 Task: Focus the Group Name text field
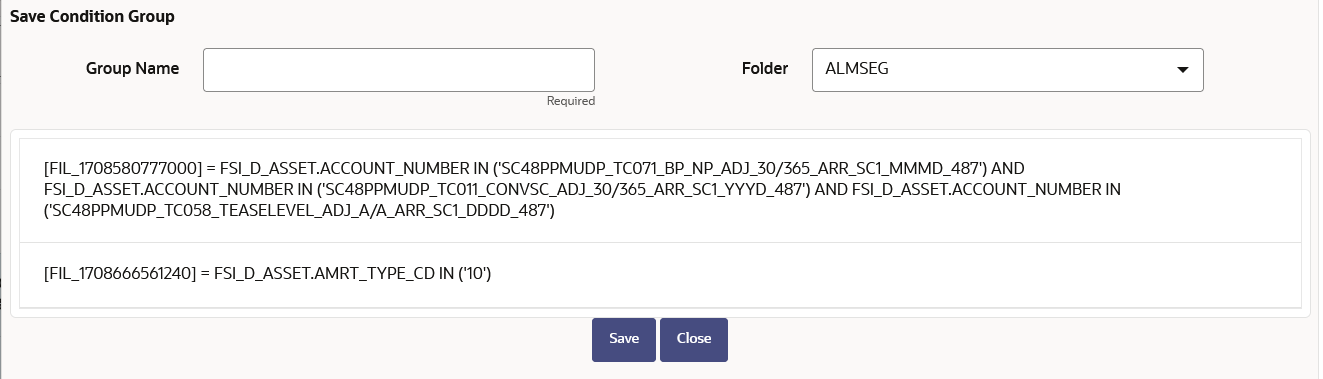pos(399,70)
